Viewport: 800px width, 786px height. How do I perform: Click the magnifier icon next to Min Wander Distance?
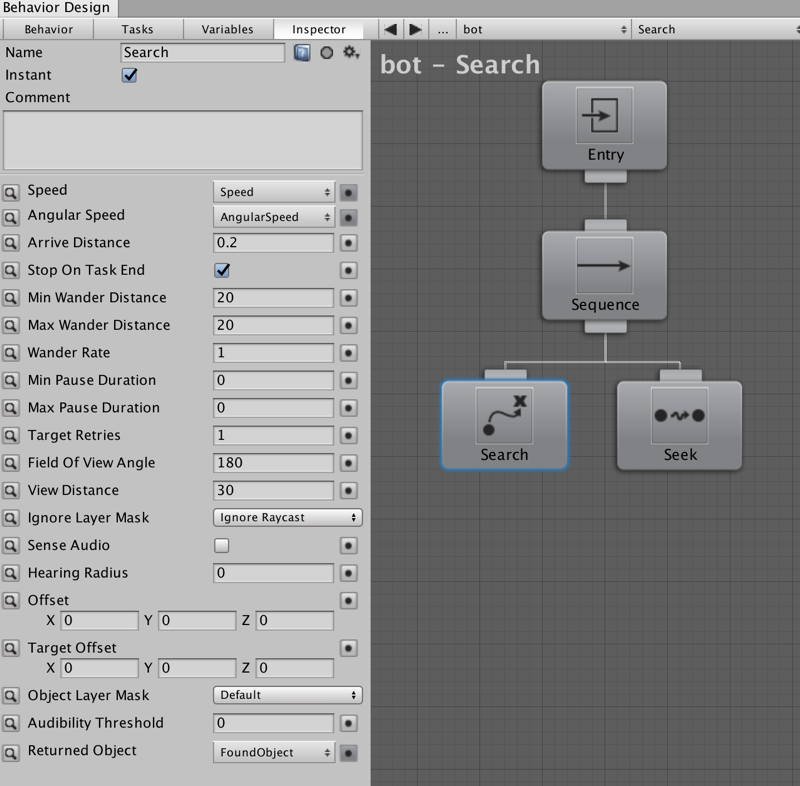10,297
